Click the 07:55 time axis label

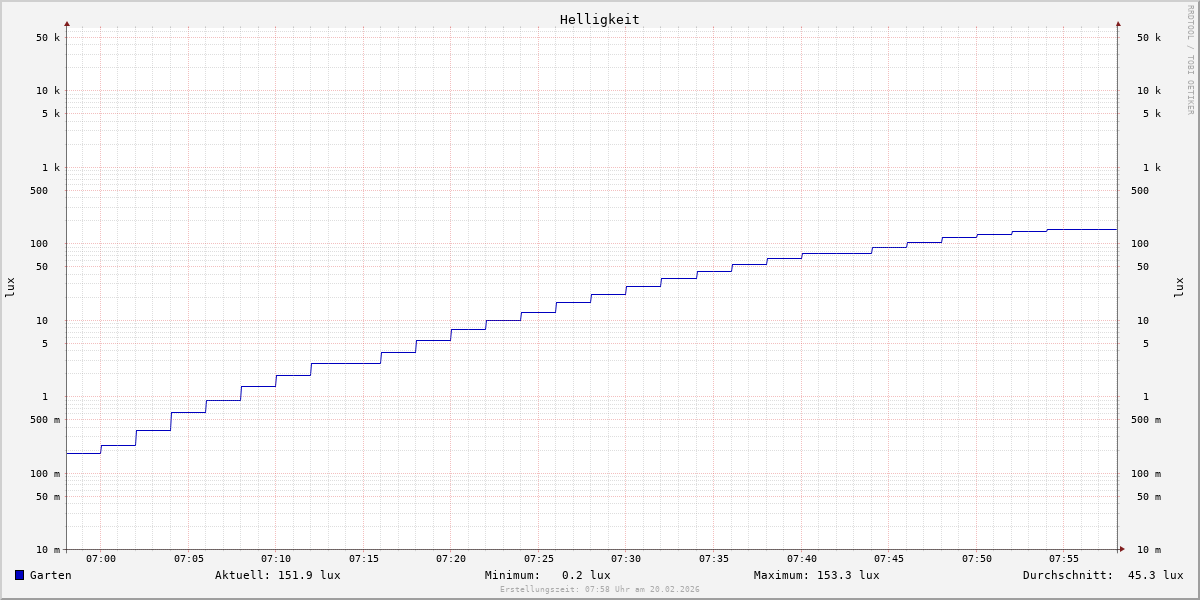tap(1064, 559)
